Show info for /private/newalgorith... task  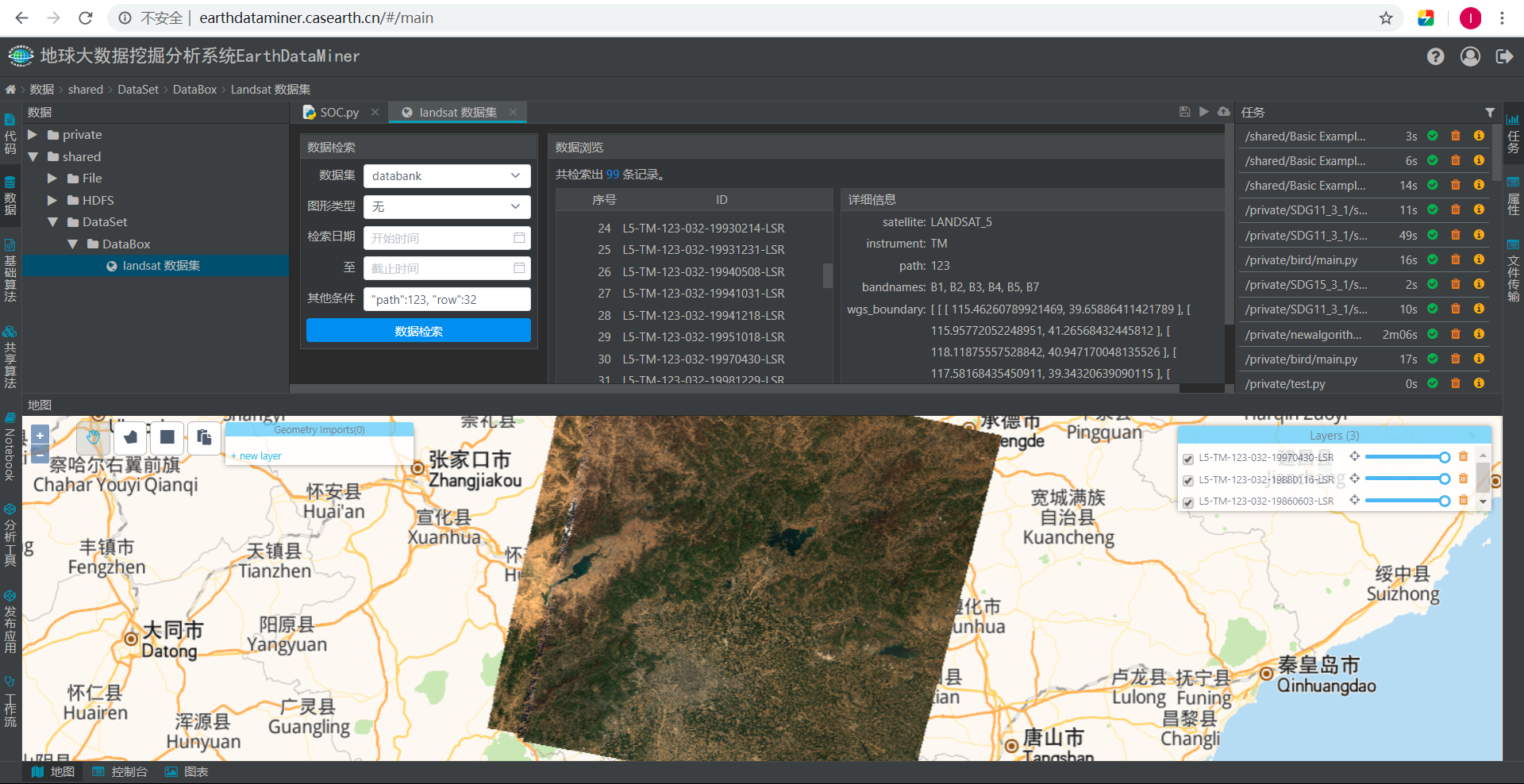1479,334
